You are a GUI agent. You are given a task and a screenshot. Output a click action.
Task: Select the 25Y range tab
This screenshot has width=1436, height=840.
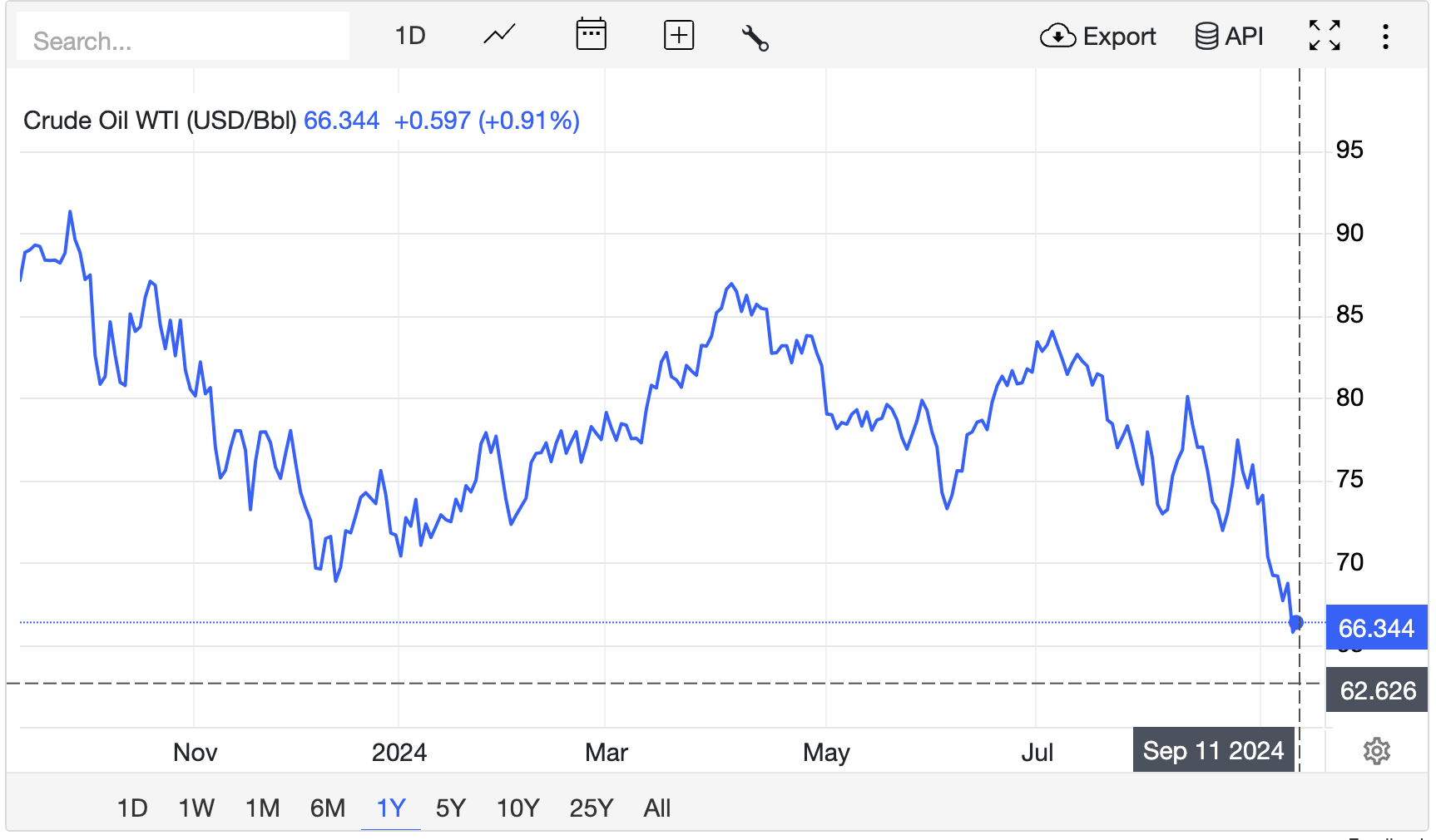[592, 808]
